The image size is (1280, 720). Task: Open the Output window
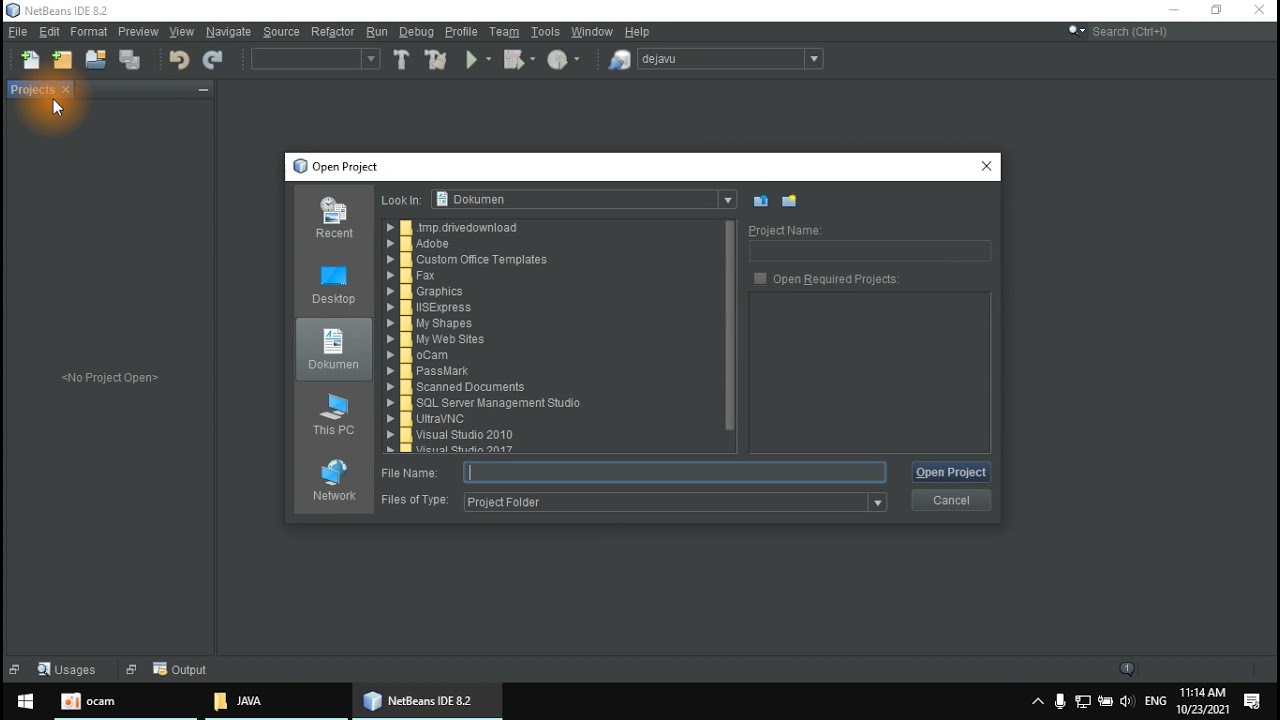[x=179, y=670]
